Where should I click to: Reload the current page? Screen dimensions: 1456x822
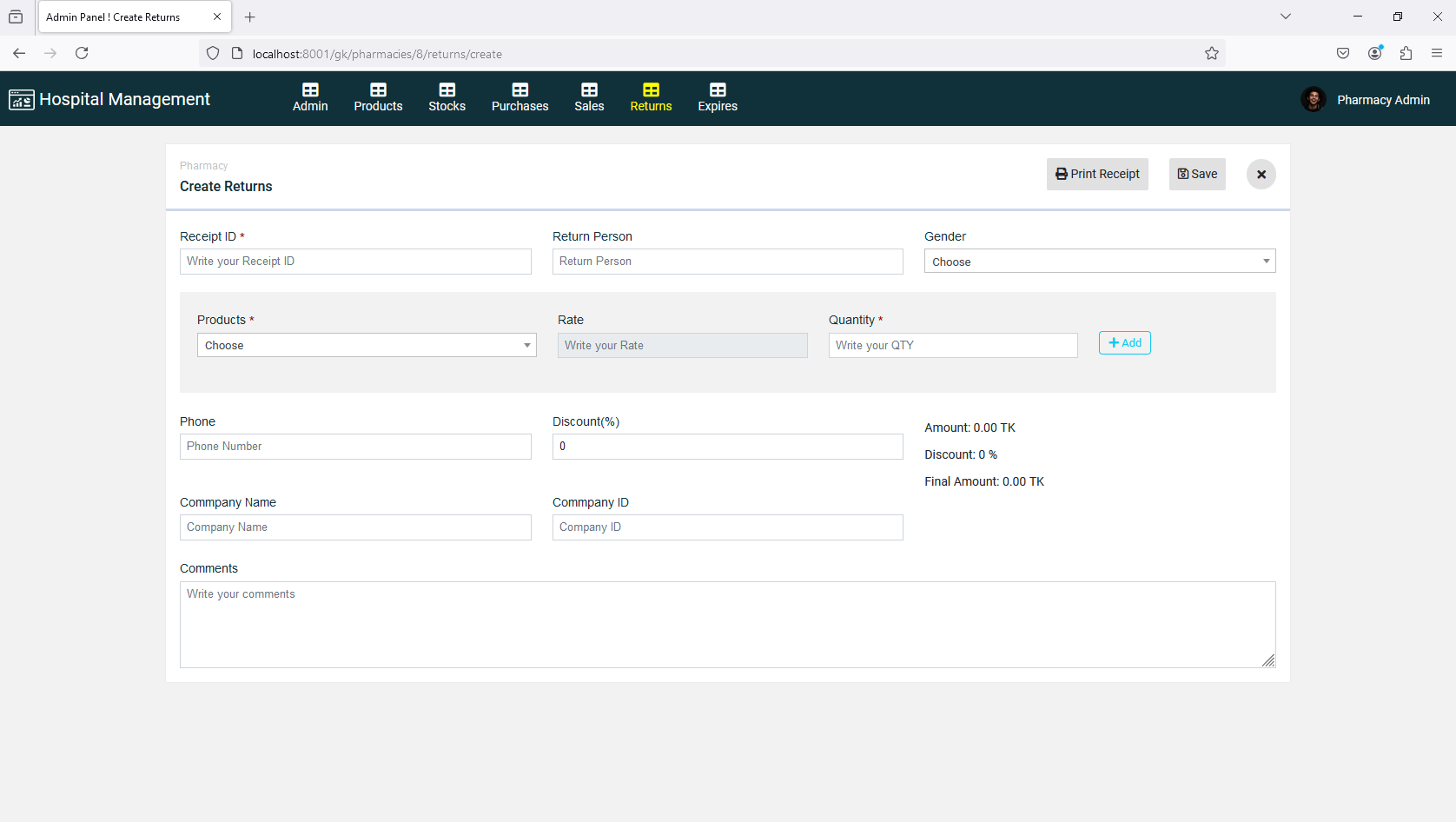tap(82, 53)
